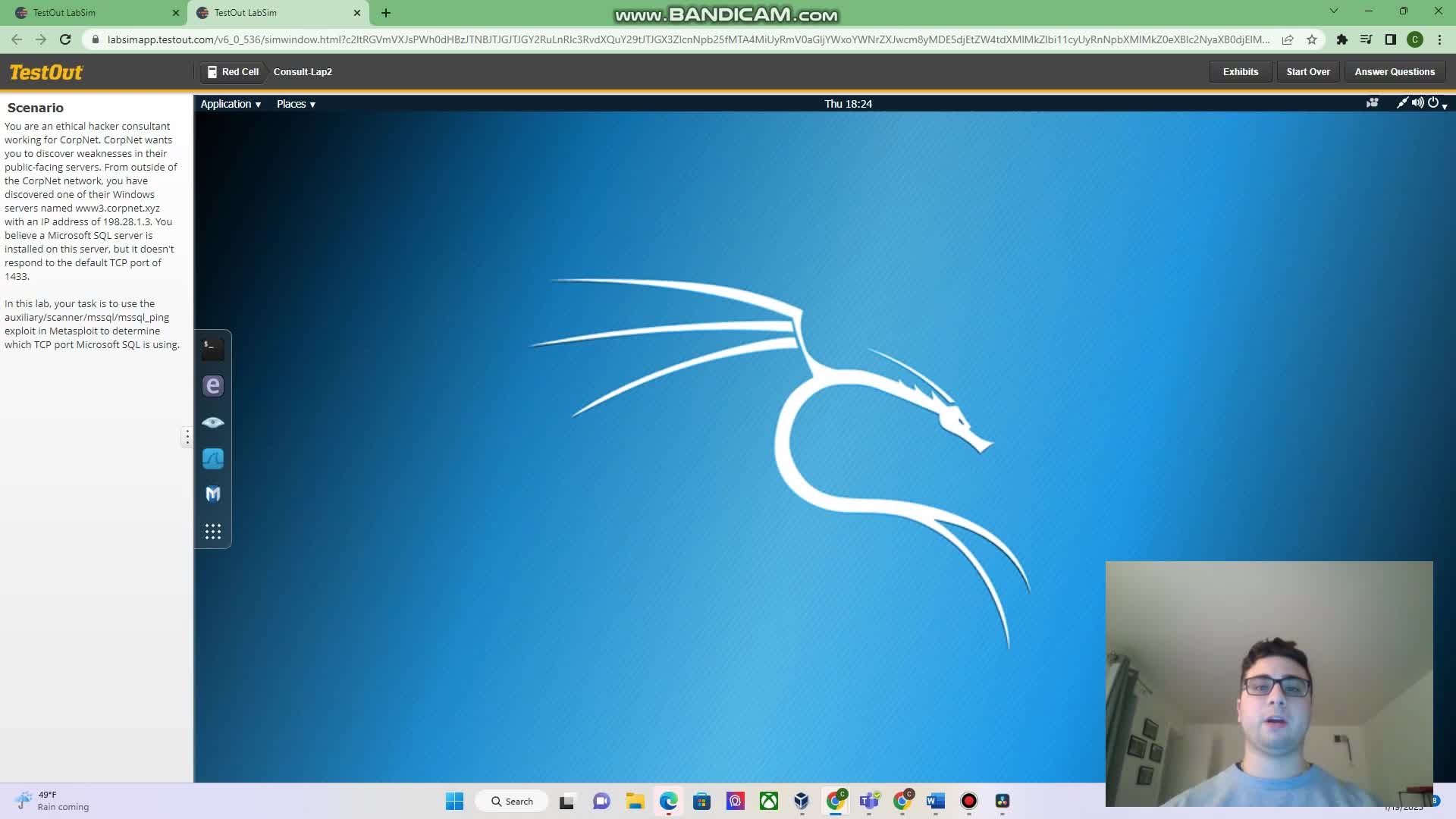Open the media control icon

click(1366, 39)
